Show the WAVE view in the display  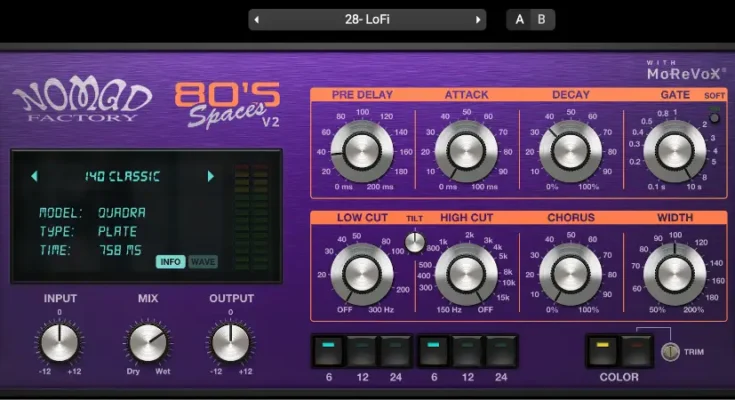tap(203, 261)
